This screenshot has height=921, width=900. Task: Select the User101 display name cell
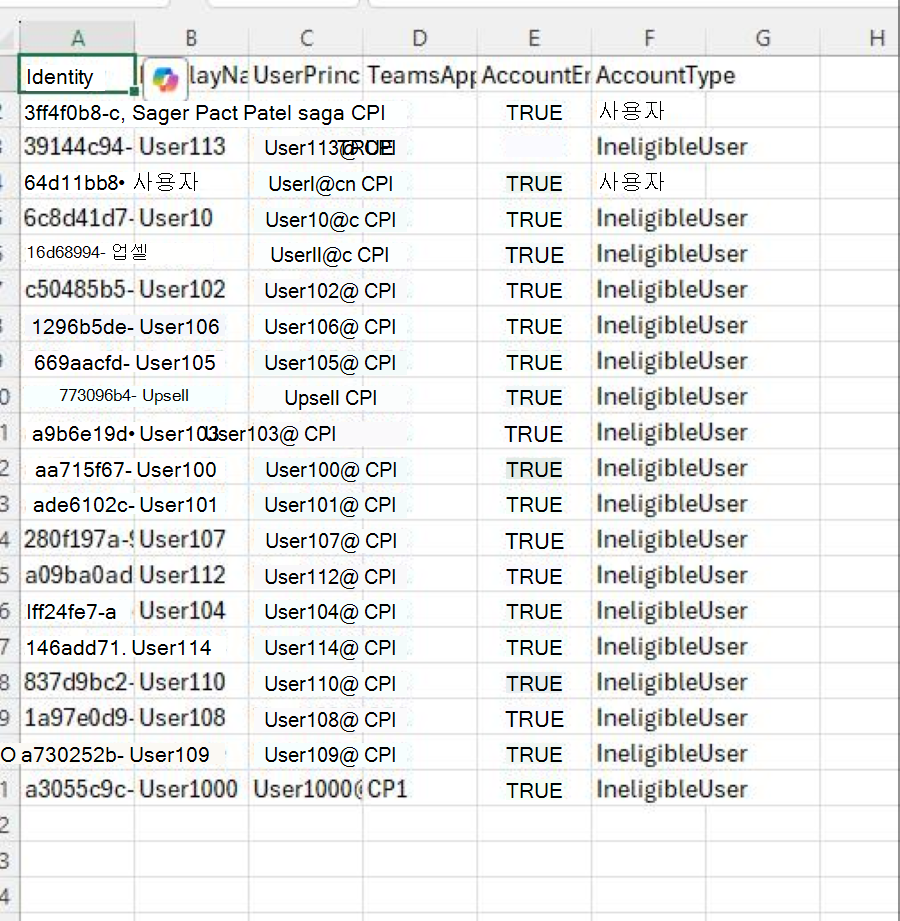(x=192, y=505)
